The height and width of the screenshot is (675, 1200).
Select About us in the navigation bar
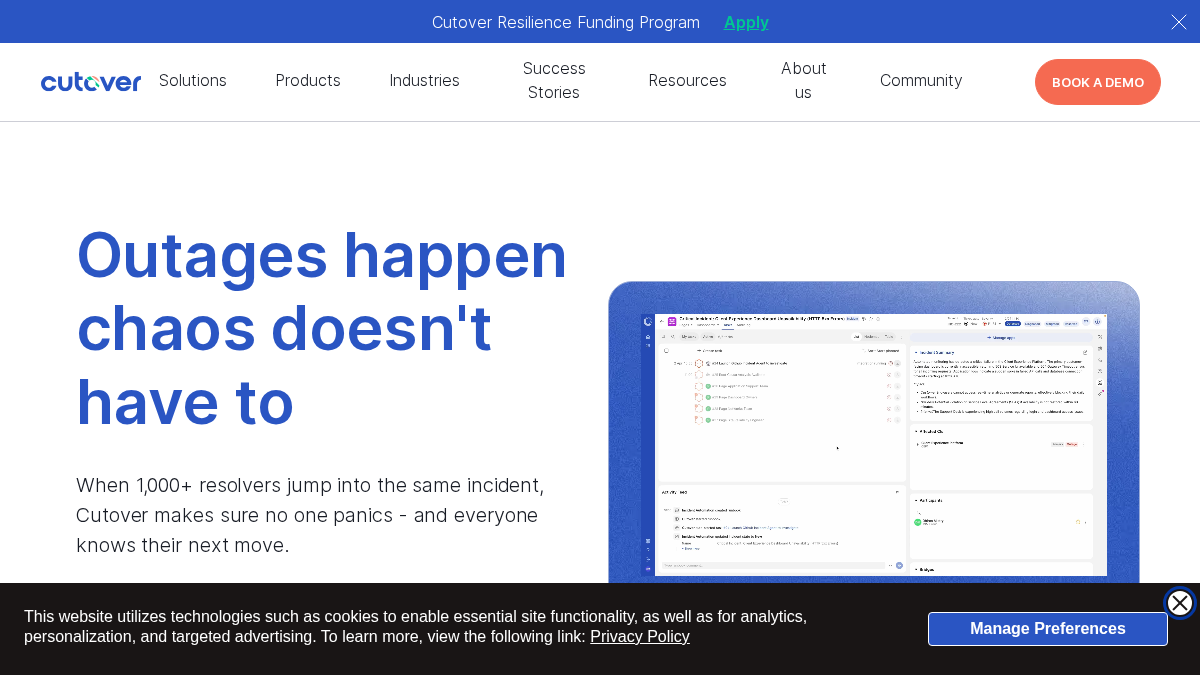pos(804,81)
